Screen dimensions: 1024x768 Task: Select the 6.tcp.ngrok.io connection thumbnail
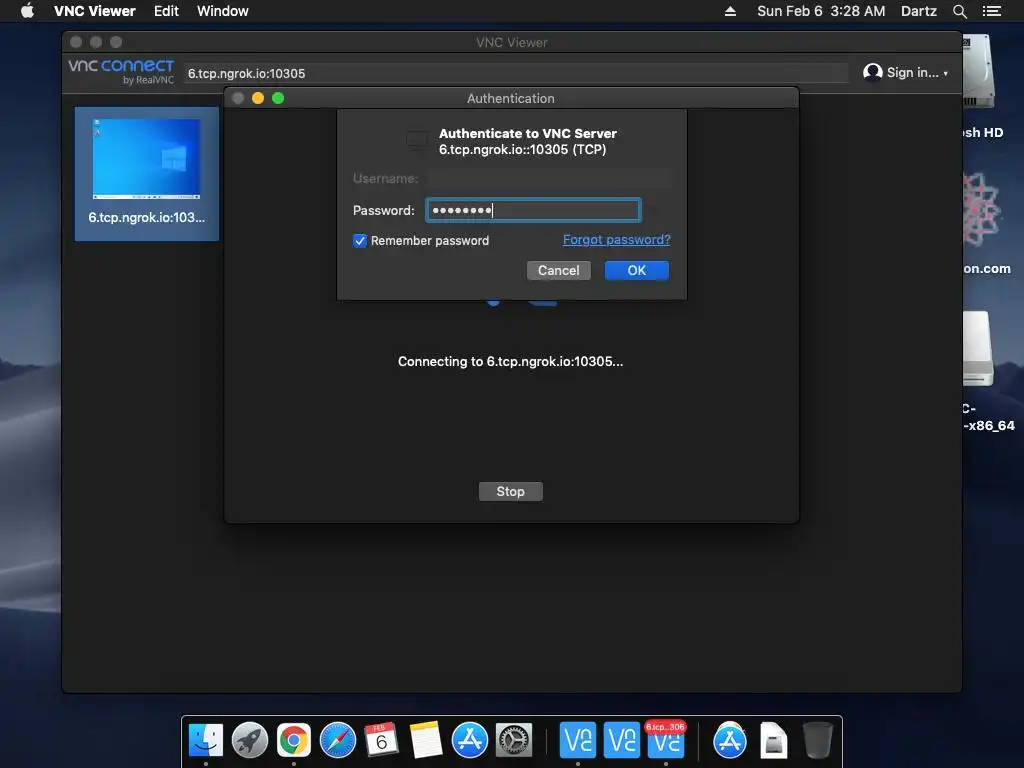coord(146,174)
